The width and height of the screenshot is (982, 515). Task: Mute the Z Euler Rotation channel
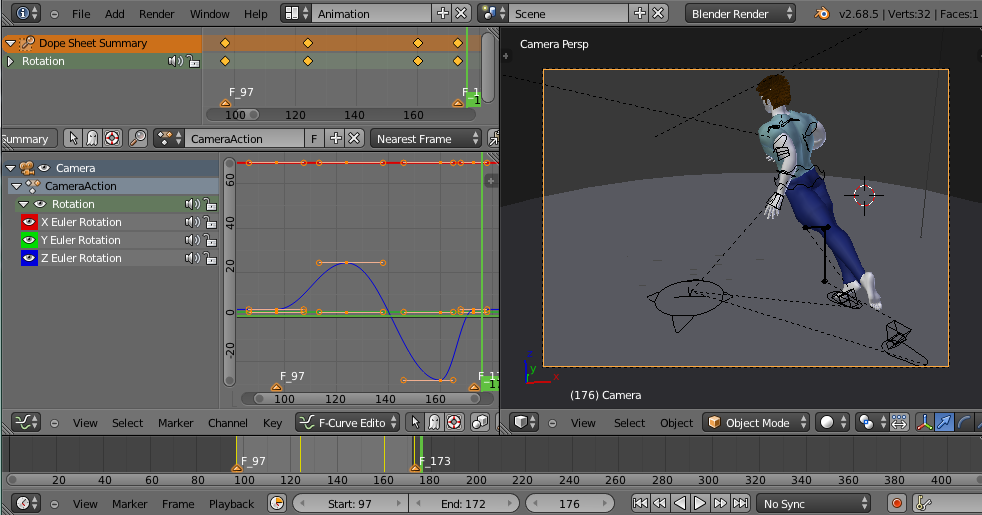click(192, 258)
